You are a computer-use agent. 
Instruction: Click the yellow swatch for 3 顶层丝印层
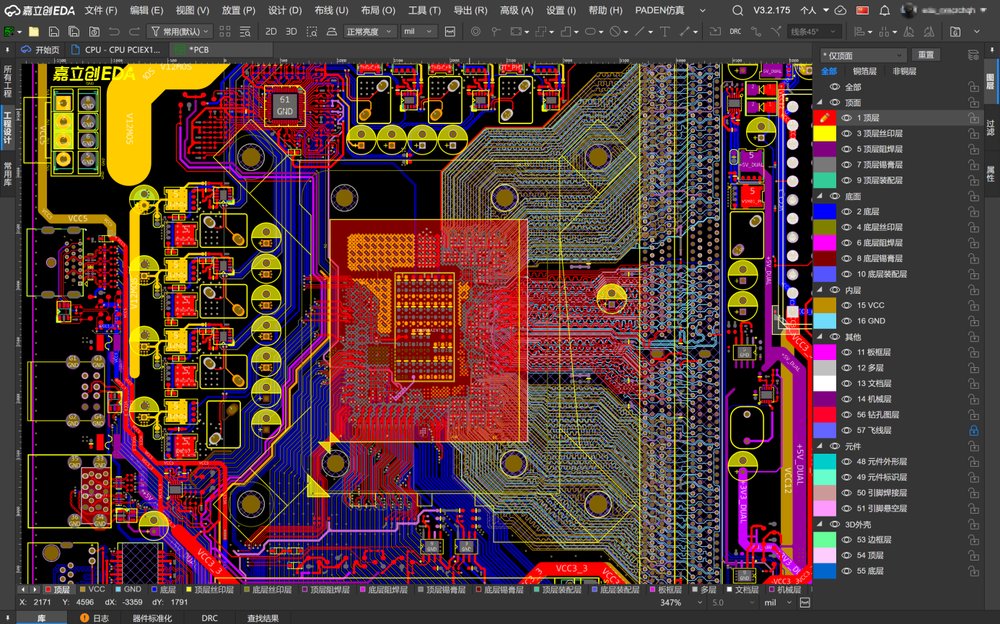pos(825,133)
